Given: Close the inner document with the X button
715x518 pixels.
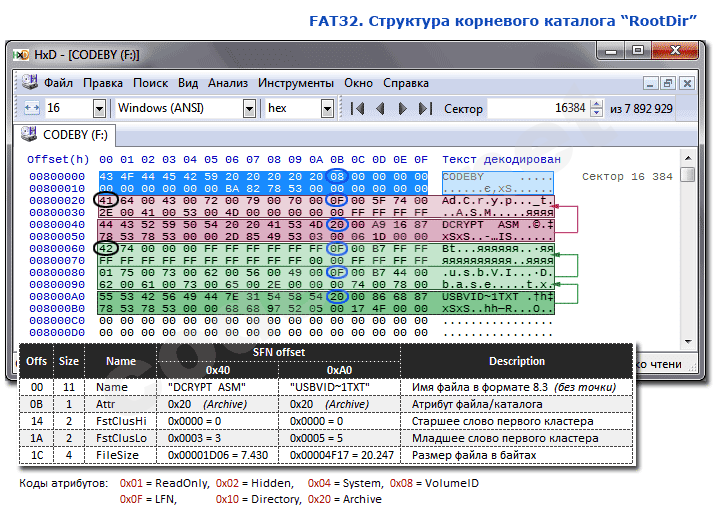Looking at the screenshot, I should (x=689, y=83).
